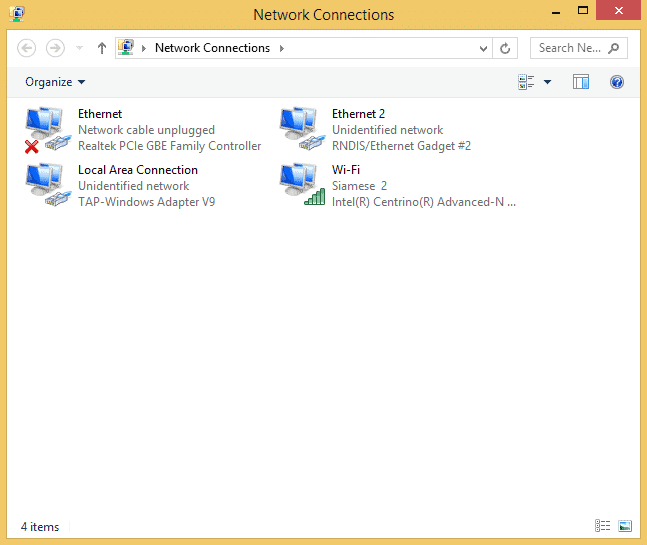The height and width of the screenshot is (545, 647).
Task: Open the recent locations dropdown
Action: coord(80,48)
